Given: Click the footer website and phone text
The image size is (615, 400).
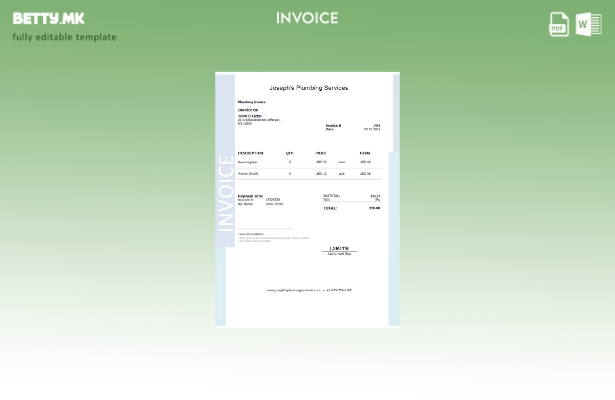Looking at the screenshot, I should 308,290.
